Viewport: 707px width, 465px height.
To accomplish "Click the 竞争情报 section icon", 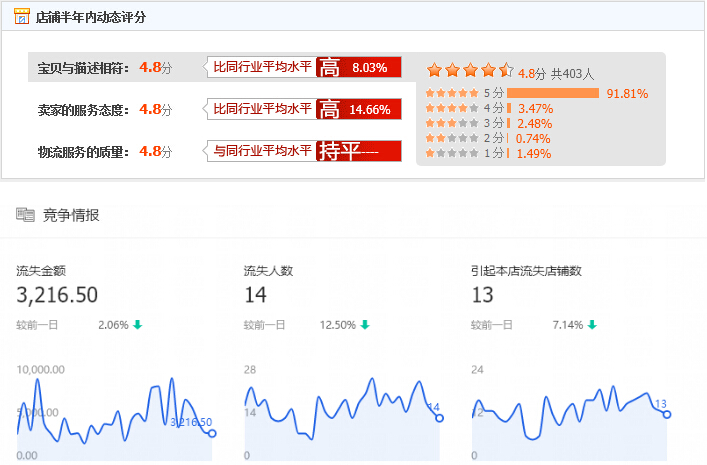I will coord(25,214).
